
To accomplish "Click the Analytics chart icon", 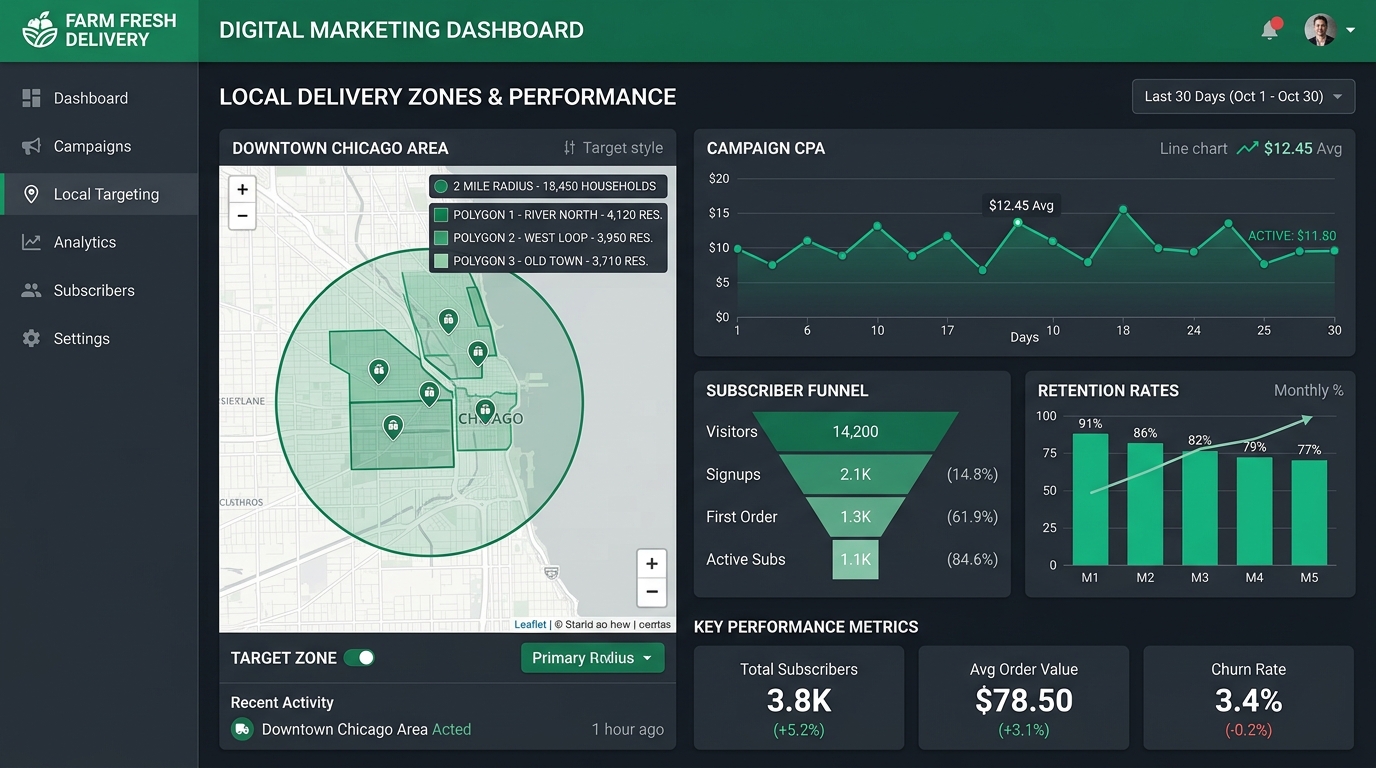I will click(x=31, y=242).
